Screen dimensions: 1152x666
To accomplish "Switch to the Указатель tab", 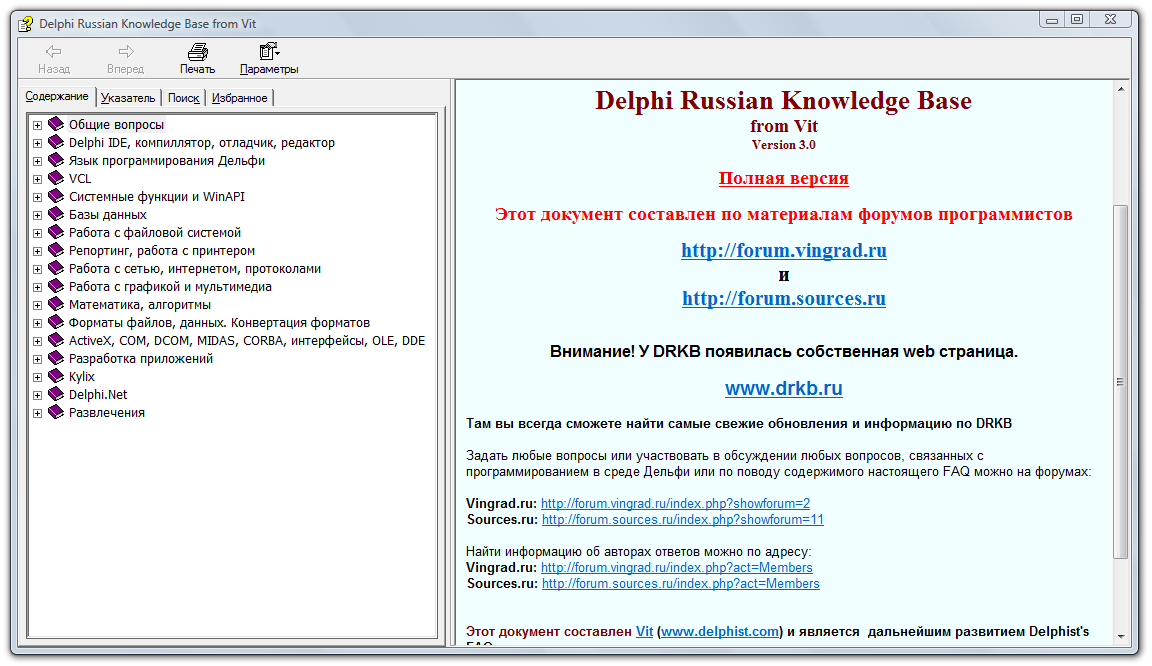I will point(128,98).
